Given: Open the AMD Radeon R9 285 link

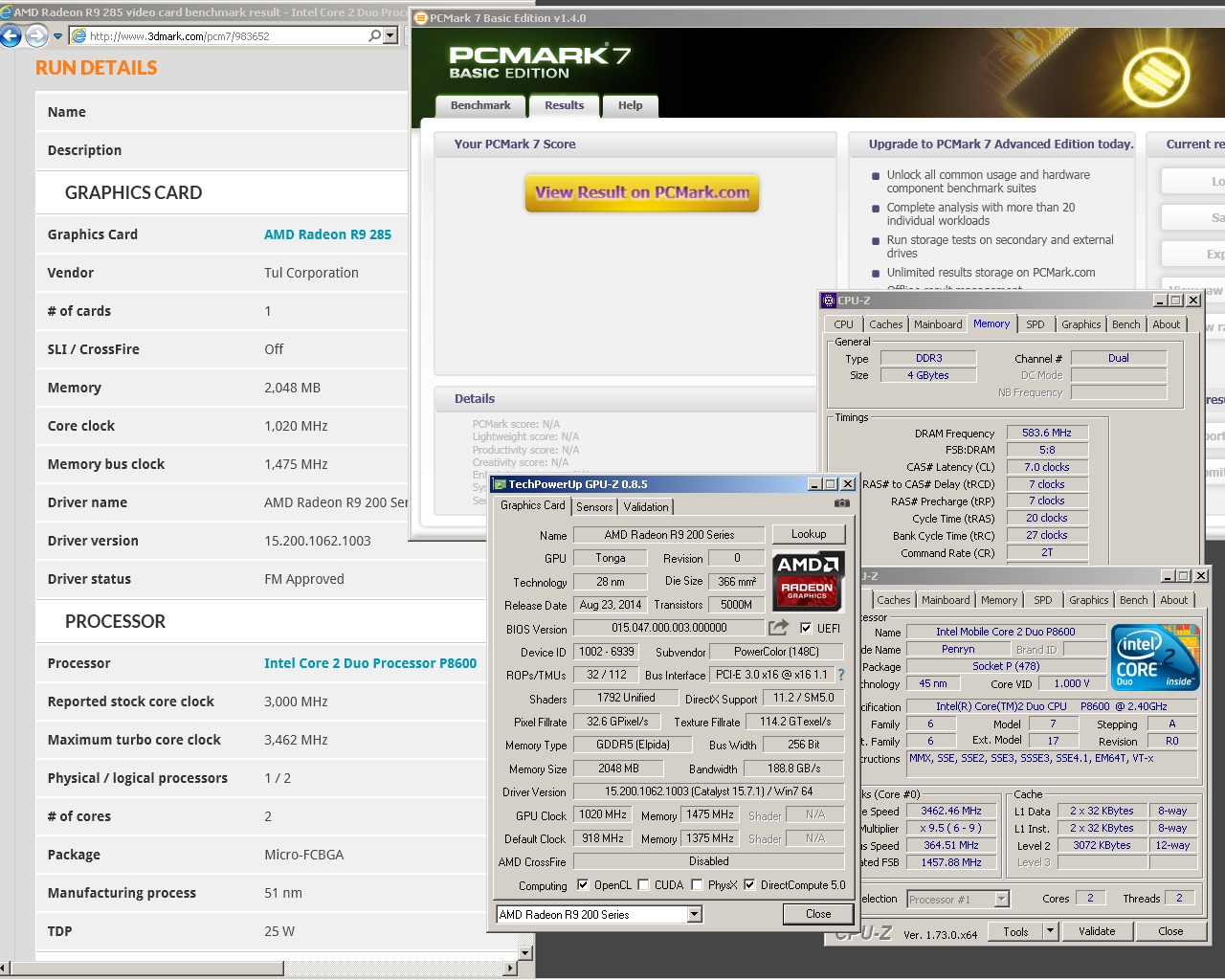Looking at the screenshot, I should 327,234.
